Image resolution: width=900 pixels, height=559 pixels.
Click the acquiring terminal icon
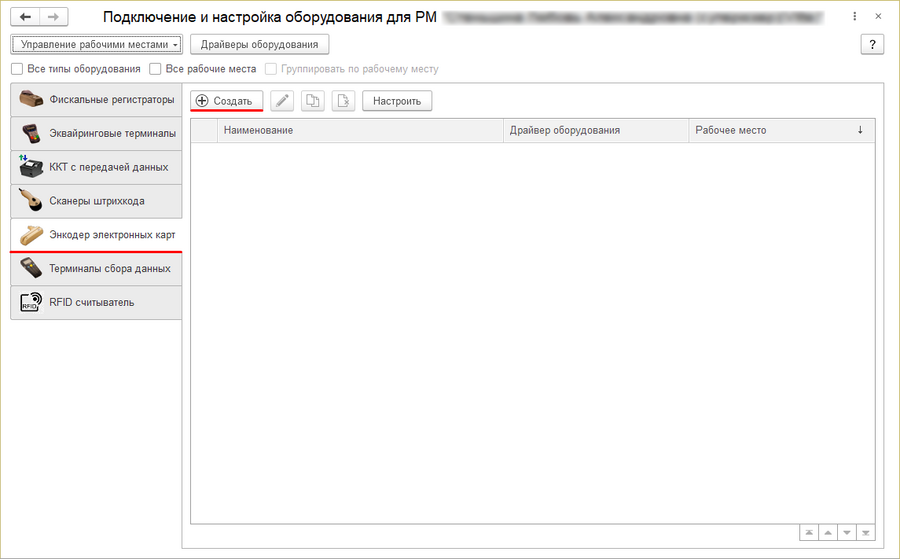point(31,133)
